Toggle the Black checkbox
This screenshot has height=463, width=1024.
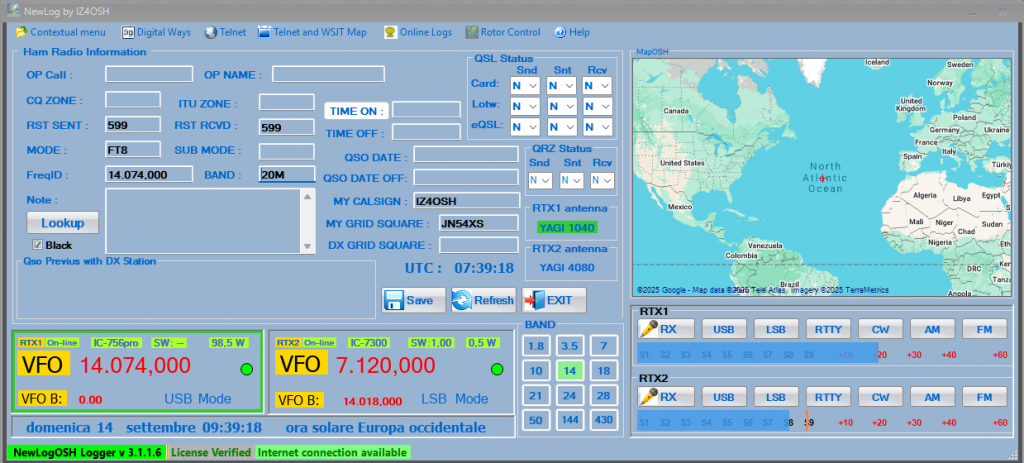coord(38,245)
